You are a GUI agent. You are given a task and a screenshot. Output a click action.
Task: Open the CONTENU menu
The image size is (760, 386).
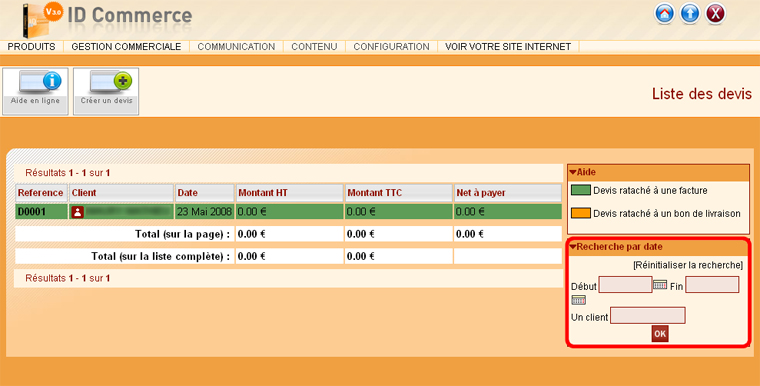tap(314, 47)
